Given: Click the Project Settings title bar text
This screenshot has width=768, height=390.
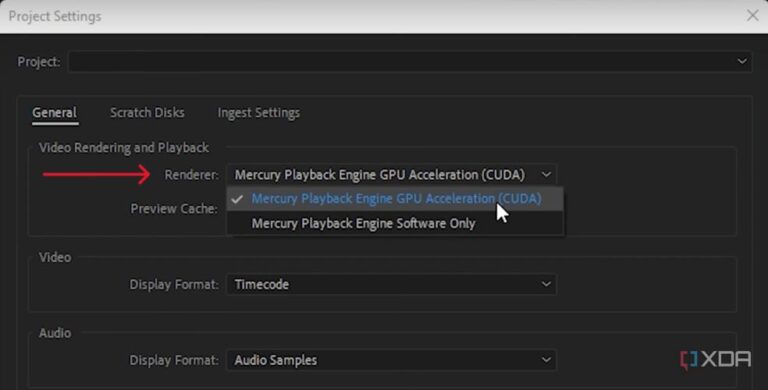Looking at the screenshot, I should (55, 16).
